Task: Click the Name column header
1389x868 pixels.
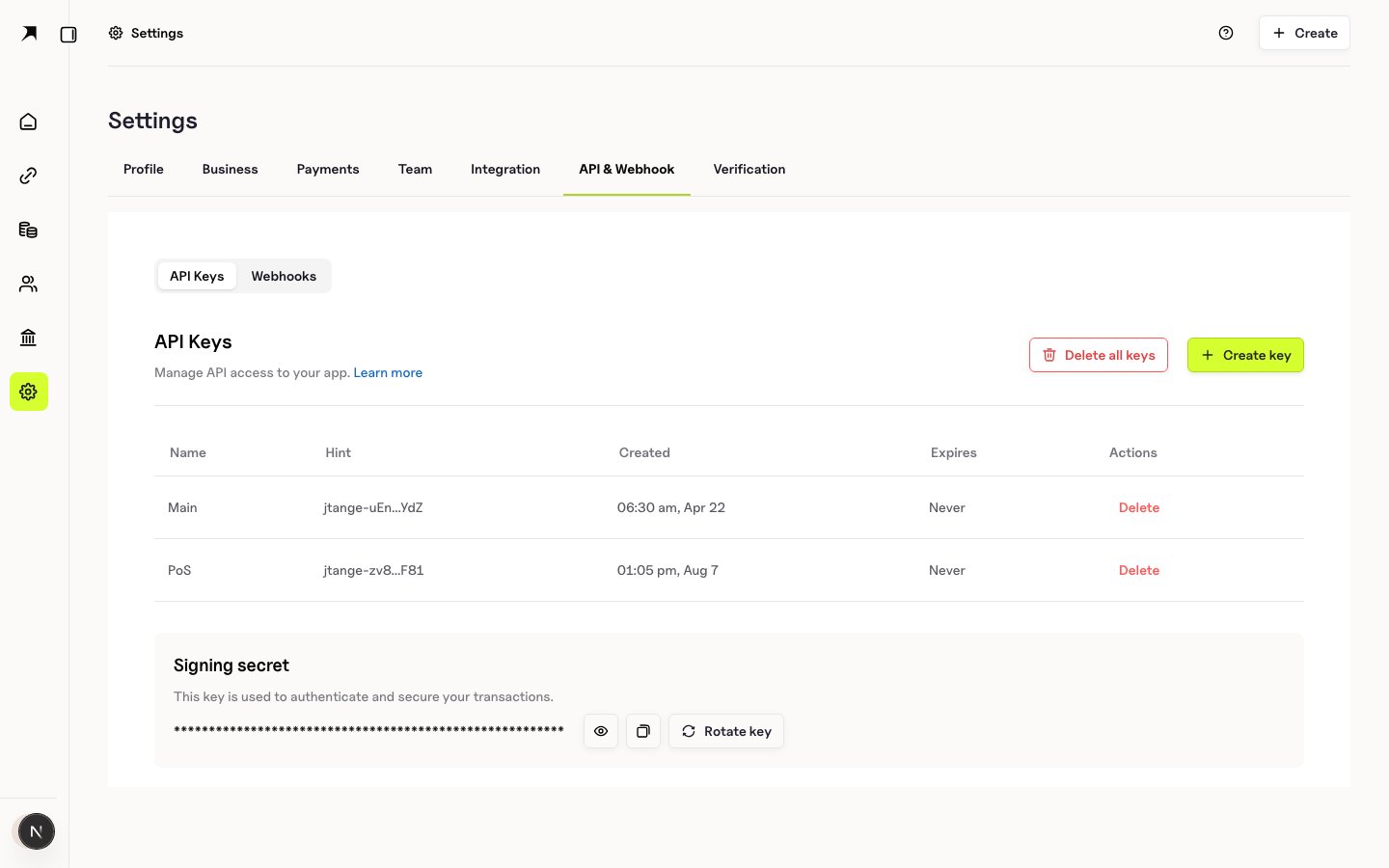Action: (188, 452)
